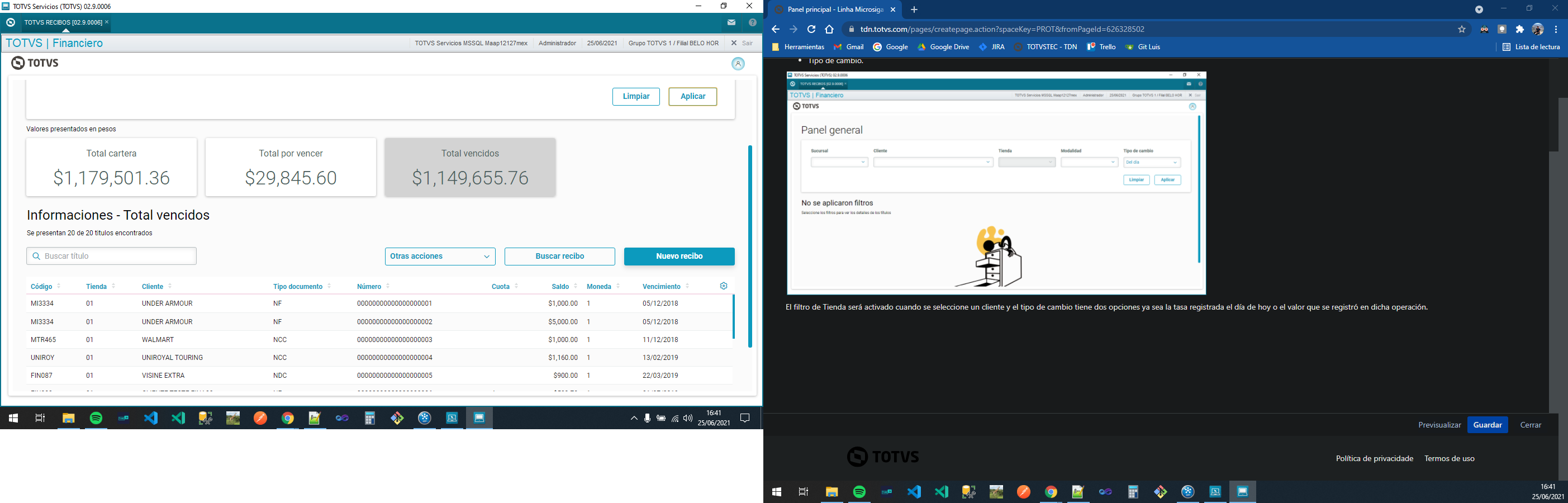
Task: Open the Herramientas bookmark folder
Action: tap(798, 47)
